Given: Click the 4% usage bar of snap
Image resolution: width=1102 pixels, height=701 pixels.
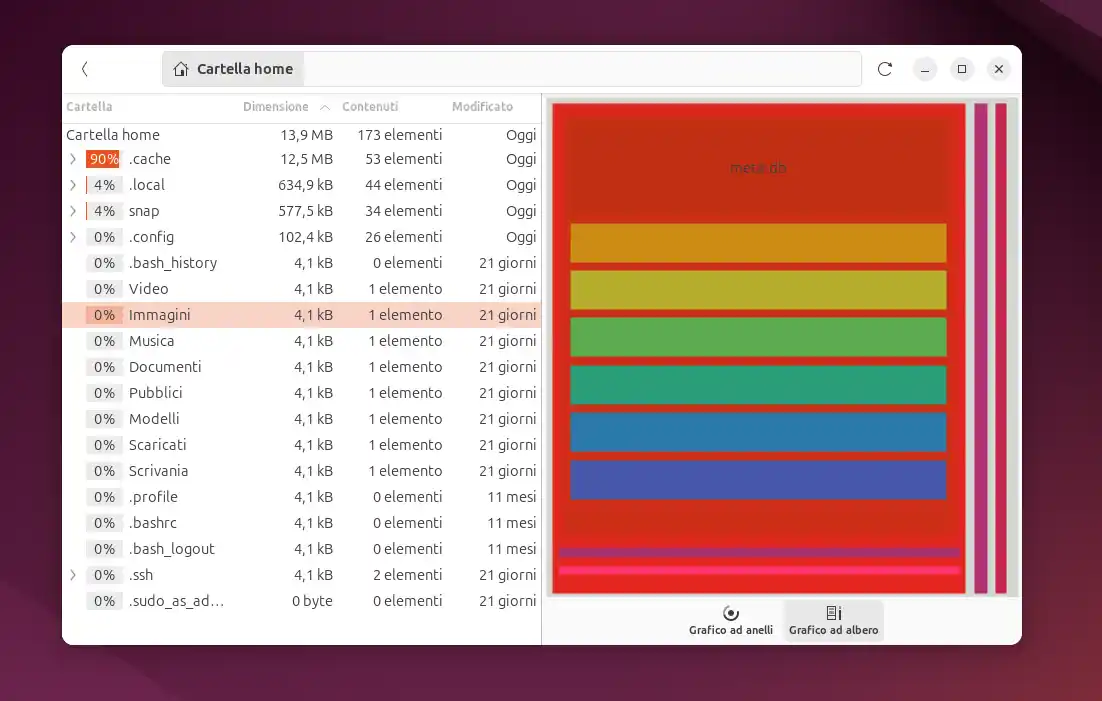Looking at the screenshot, I should click(103, 211).
